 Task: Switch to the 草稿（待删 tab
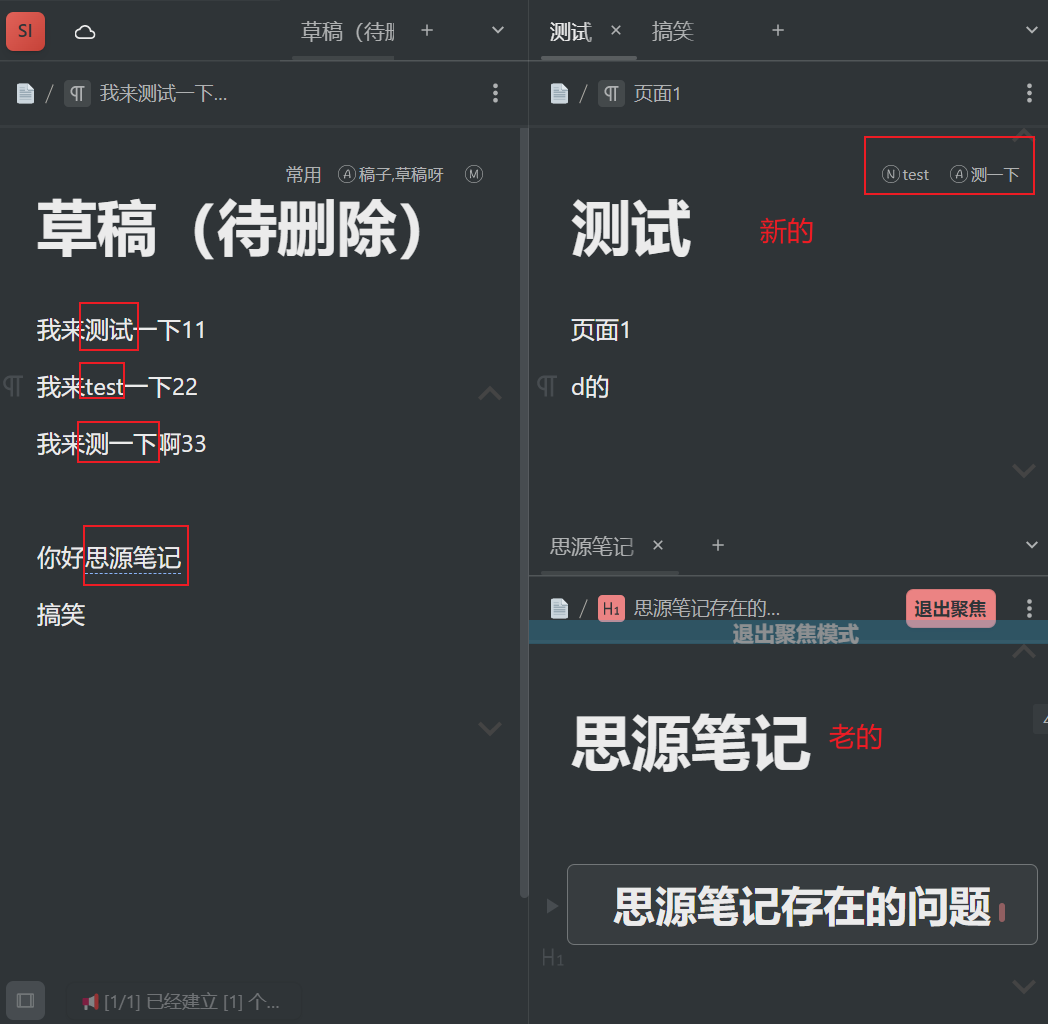(347, 31)
